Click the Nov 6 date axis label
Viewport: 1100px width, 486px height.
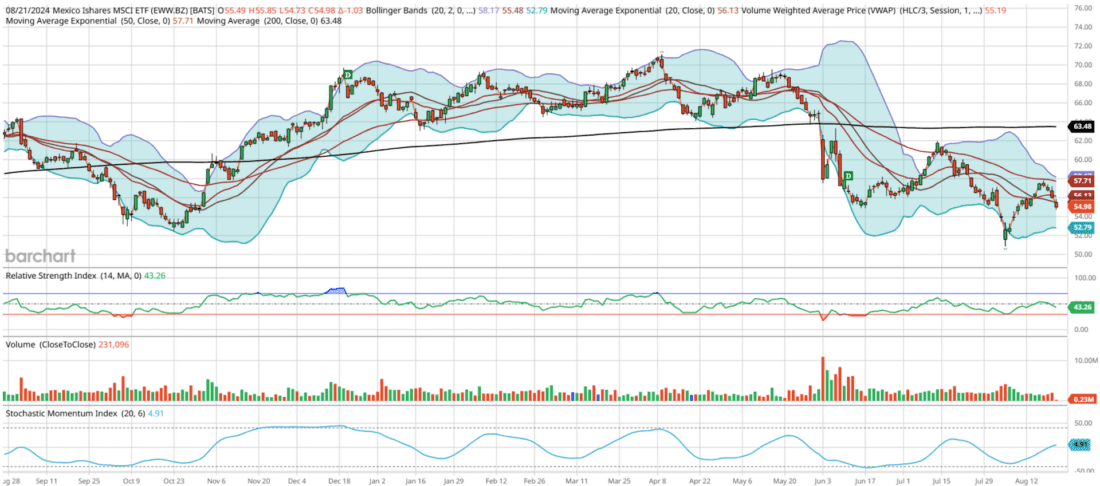[215, 482]
